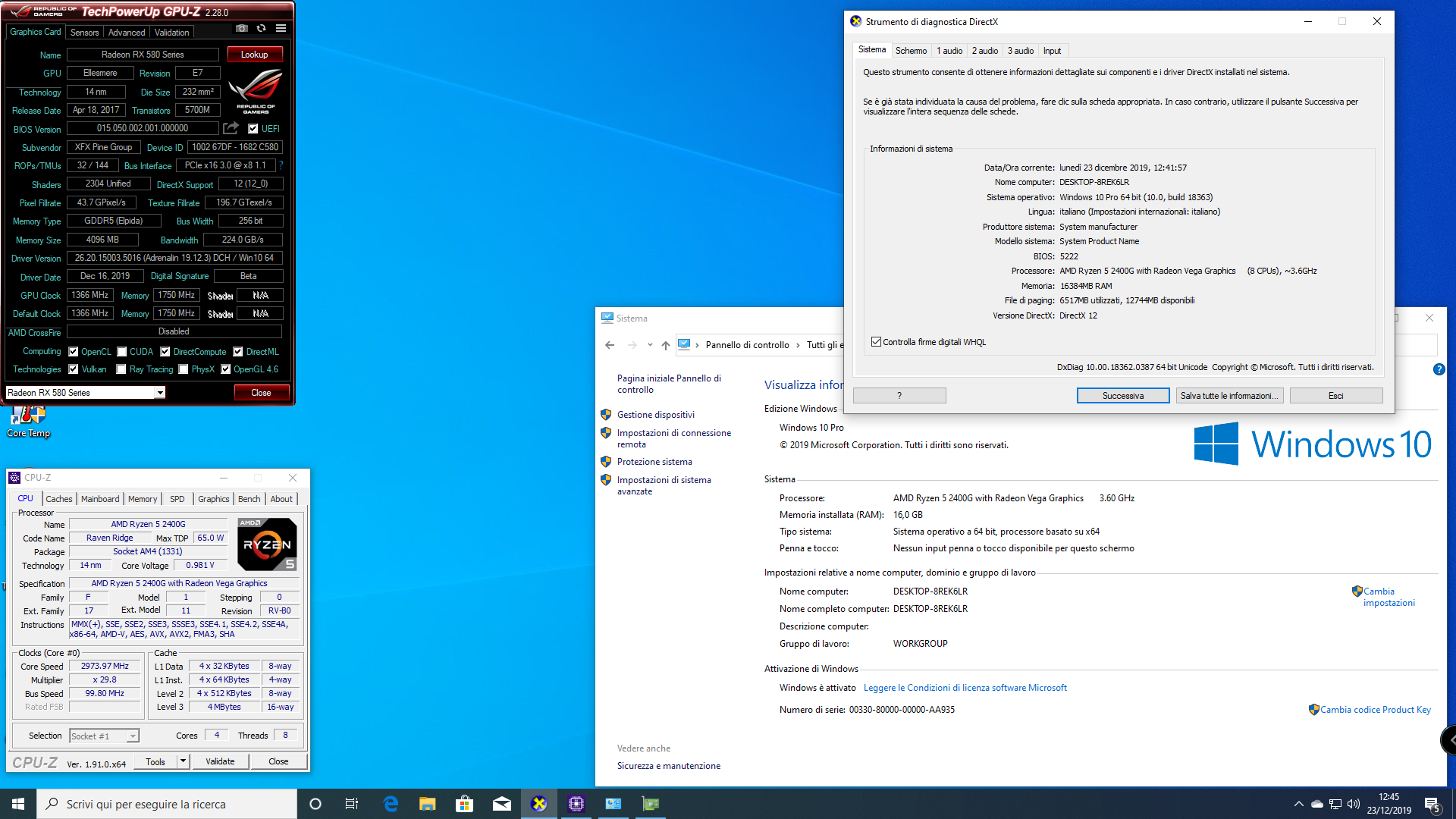
Task: Open the Schermo tab in DirectX diagnostics
Action: (910, 51)
